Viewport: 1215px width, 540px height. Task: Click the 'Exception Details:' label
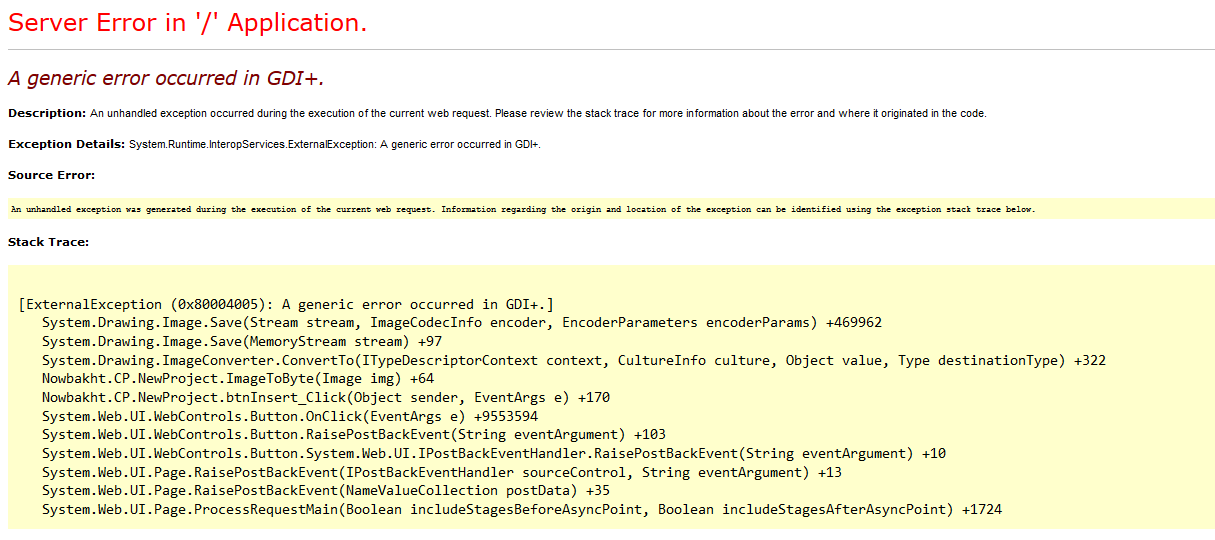point(67,144)
